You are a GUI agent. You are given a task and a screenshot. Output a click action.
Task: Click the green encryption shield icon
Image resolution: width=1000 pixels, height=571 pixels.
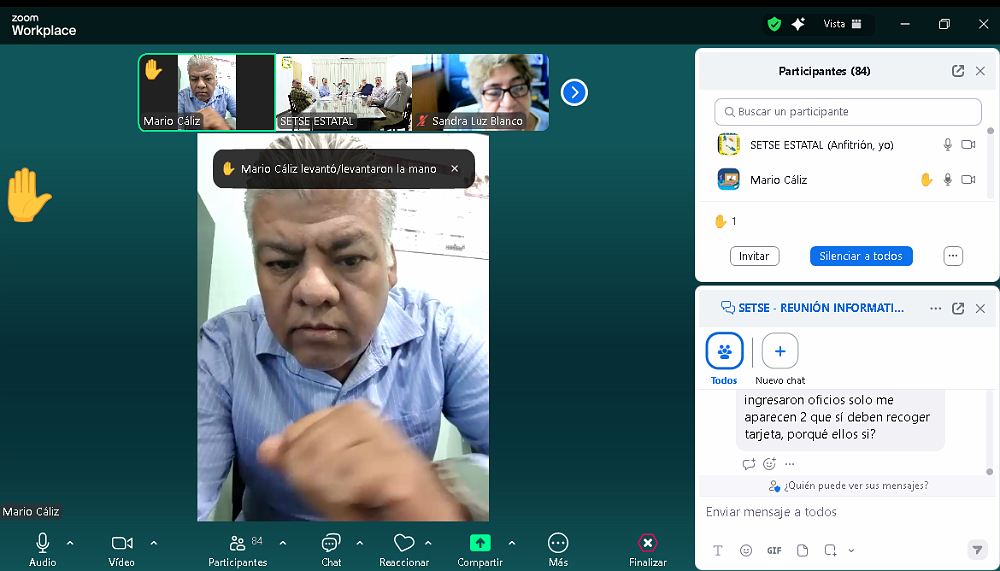point(774,24)
